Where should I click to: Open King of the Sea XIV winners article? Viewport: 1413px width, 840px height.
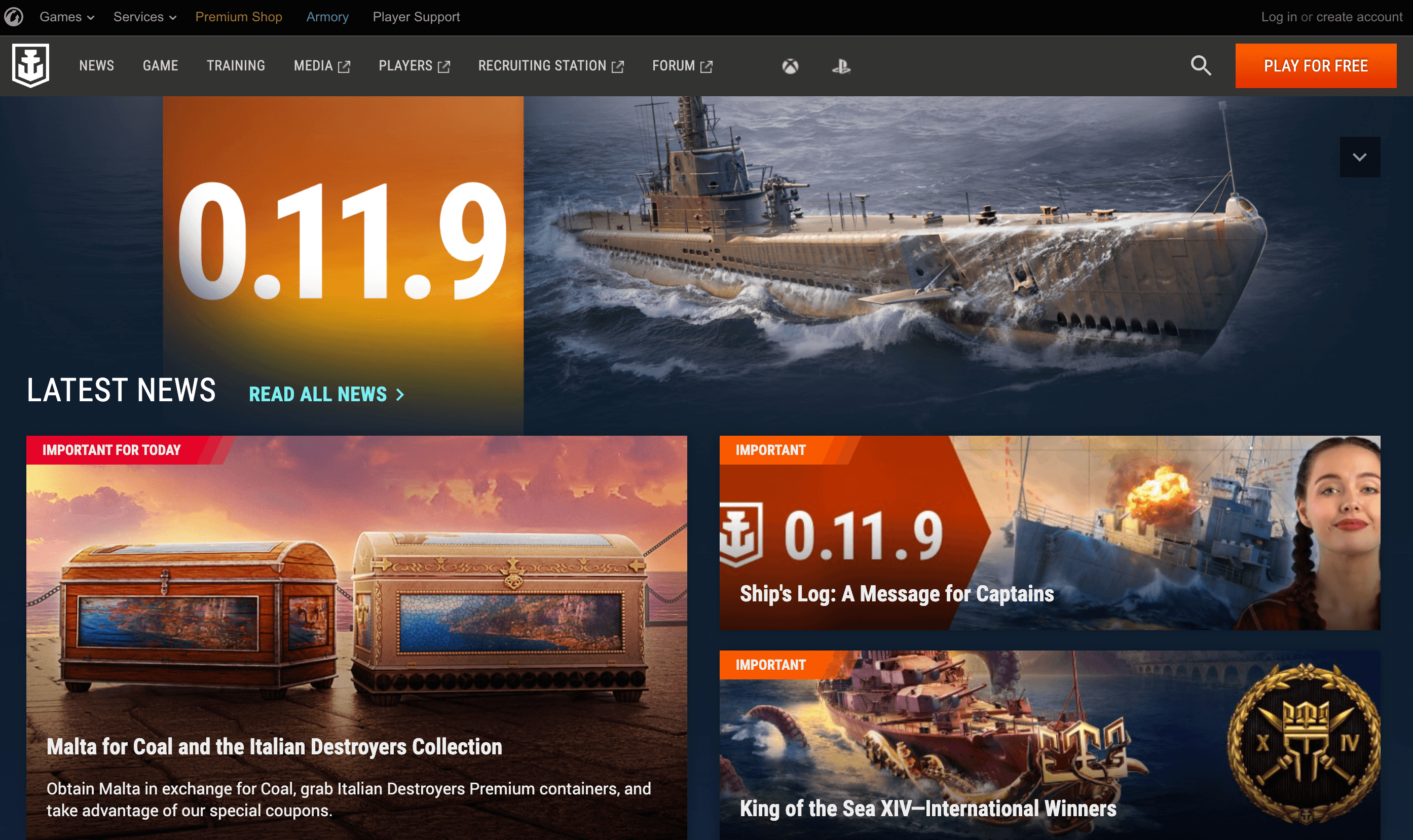[928, 808]
